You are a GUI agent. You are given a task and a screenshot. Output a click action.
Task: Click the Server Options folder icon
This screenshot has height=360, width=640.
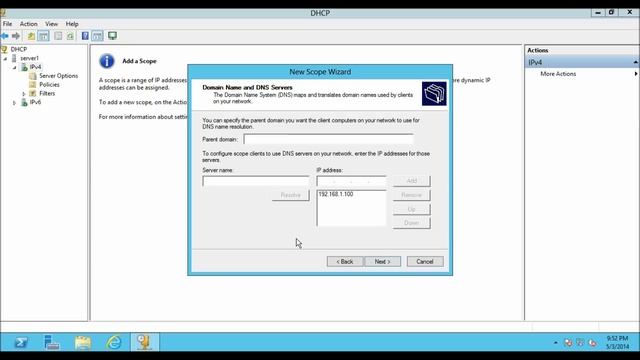[x=33, y=76]
